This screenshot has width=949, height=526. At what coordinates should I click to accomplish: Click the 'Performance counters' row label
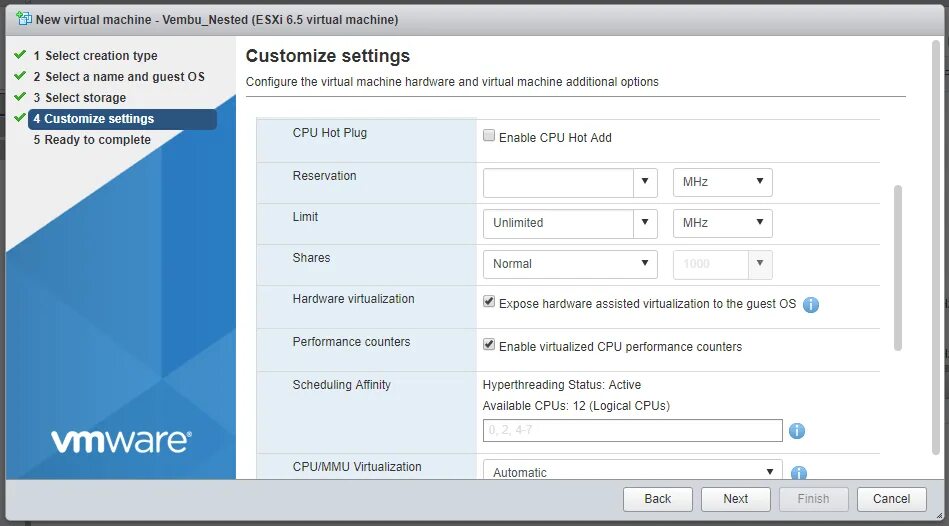(x=351, y=341)
